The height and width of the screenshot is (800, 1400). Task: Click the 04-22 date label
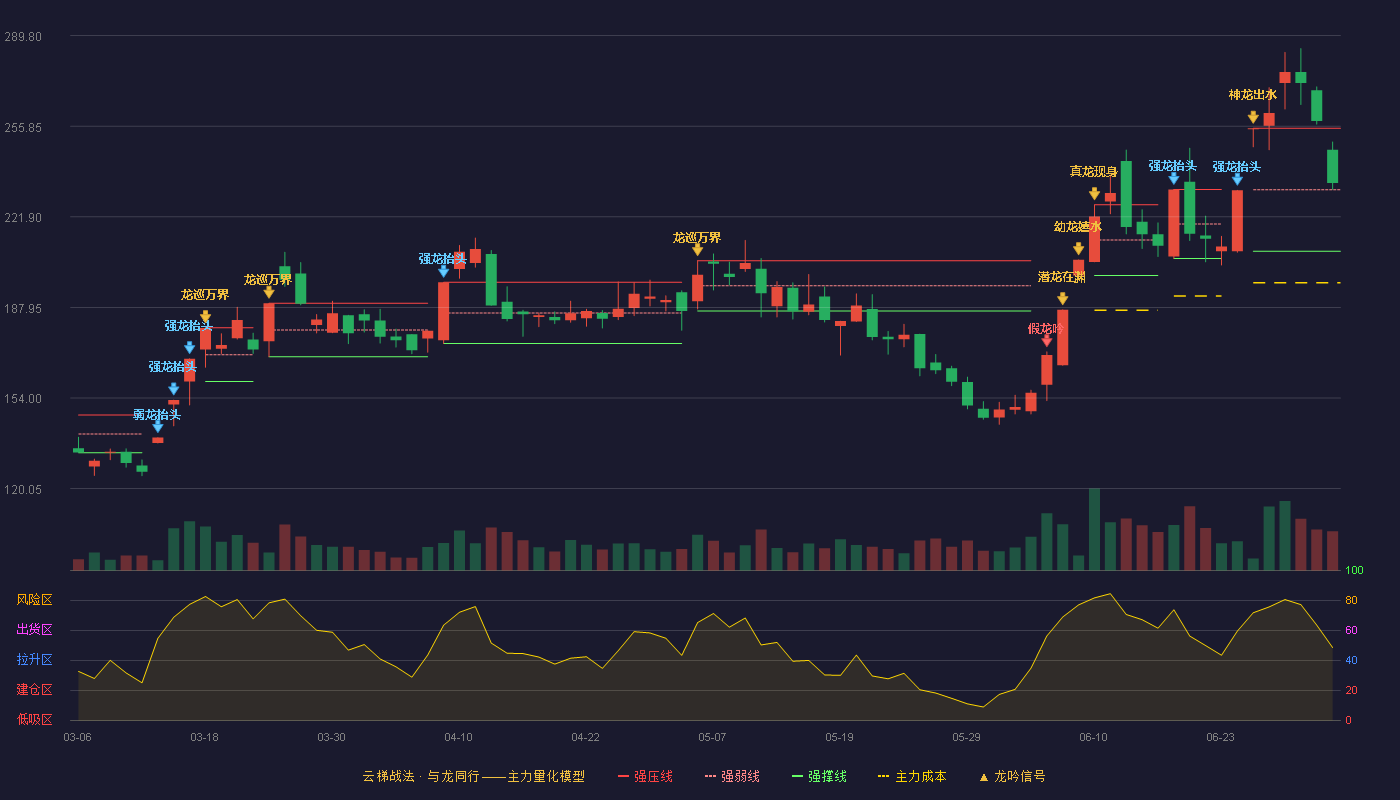coord(585,737)
